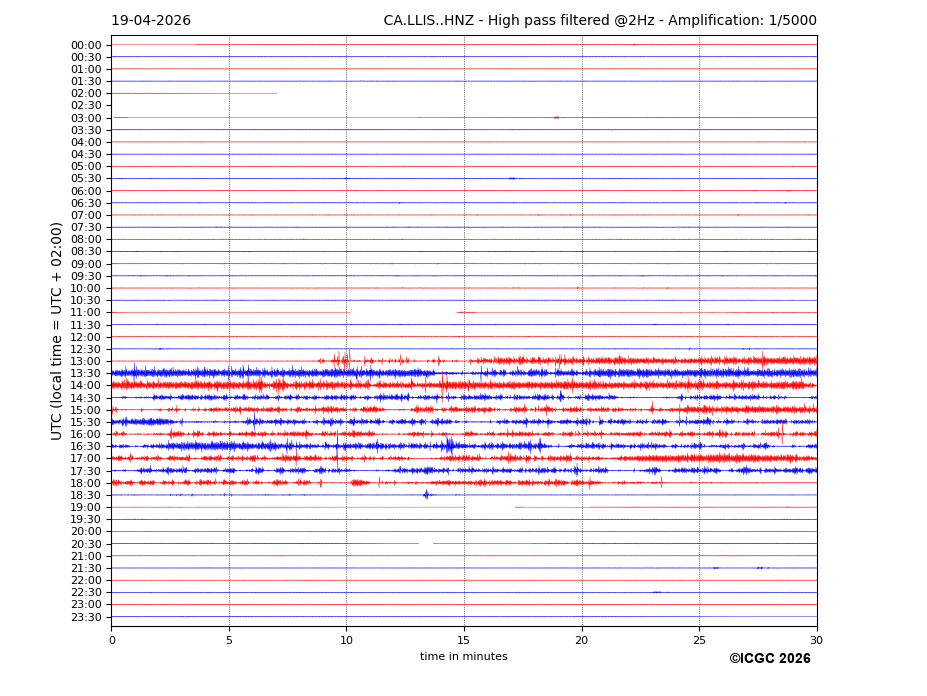Click the red burst at 13:00 near minute 10
This screenshot has height=696, width=927.
(345, 360)
